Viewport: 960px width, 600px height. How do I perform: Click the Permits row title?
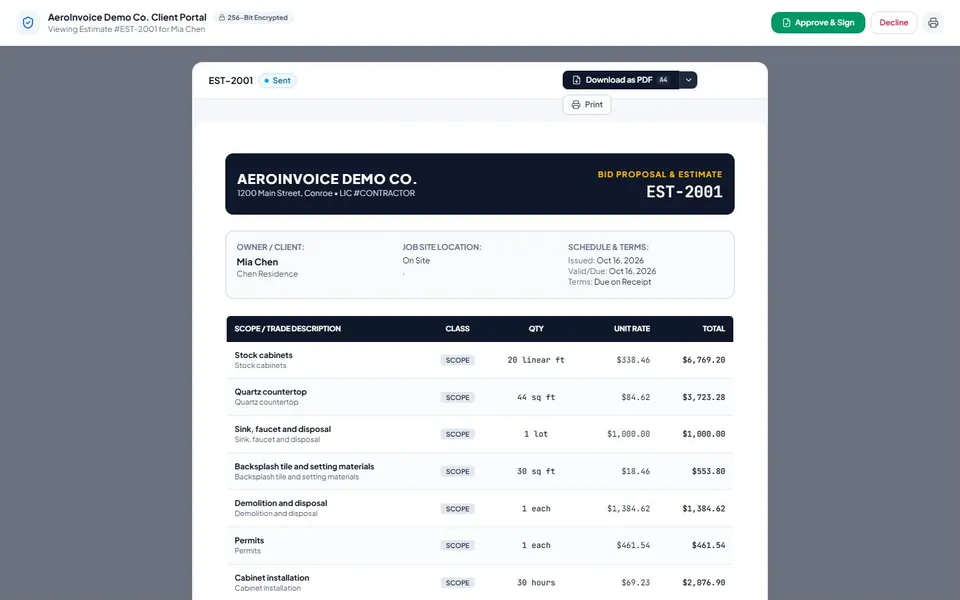(x=249, y=541)
